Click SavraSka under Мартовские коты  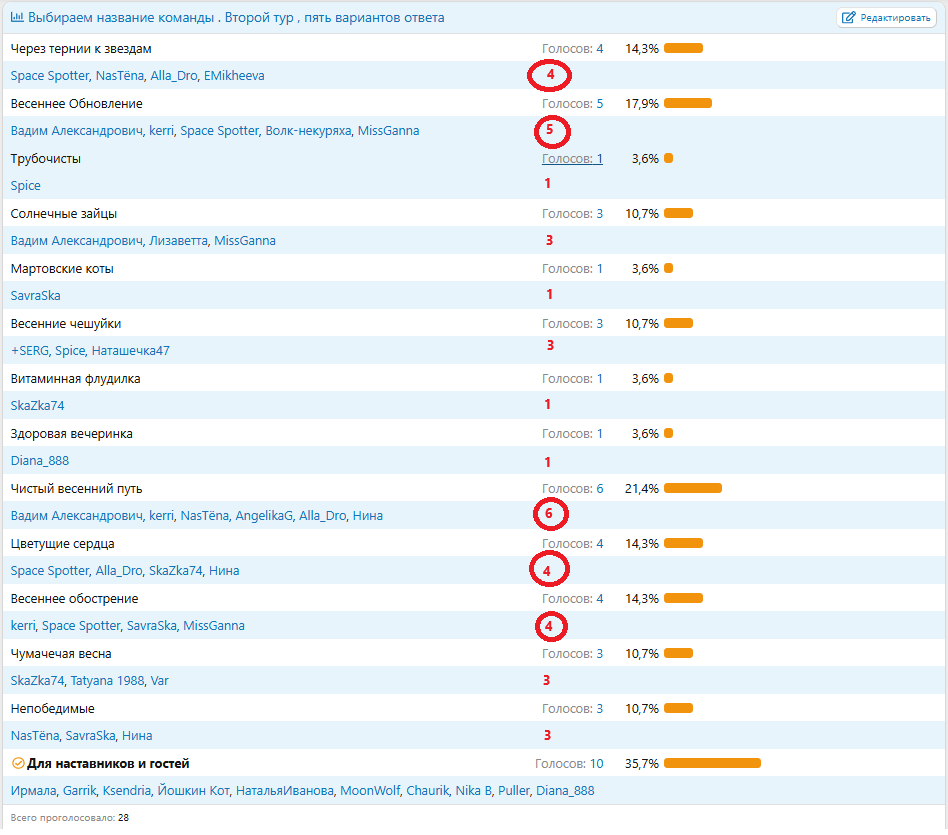(36, 296)
